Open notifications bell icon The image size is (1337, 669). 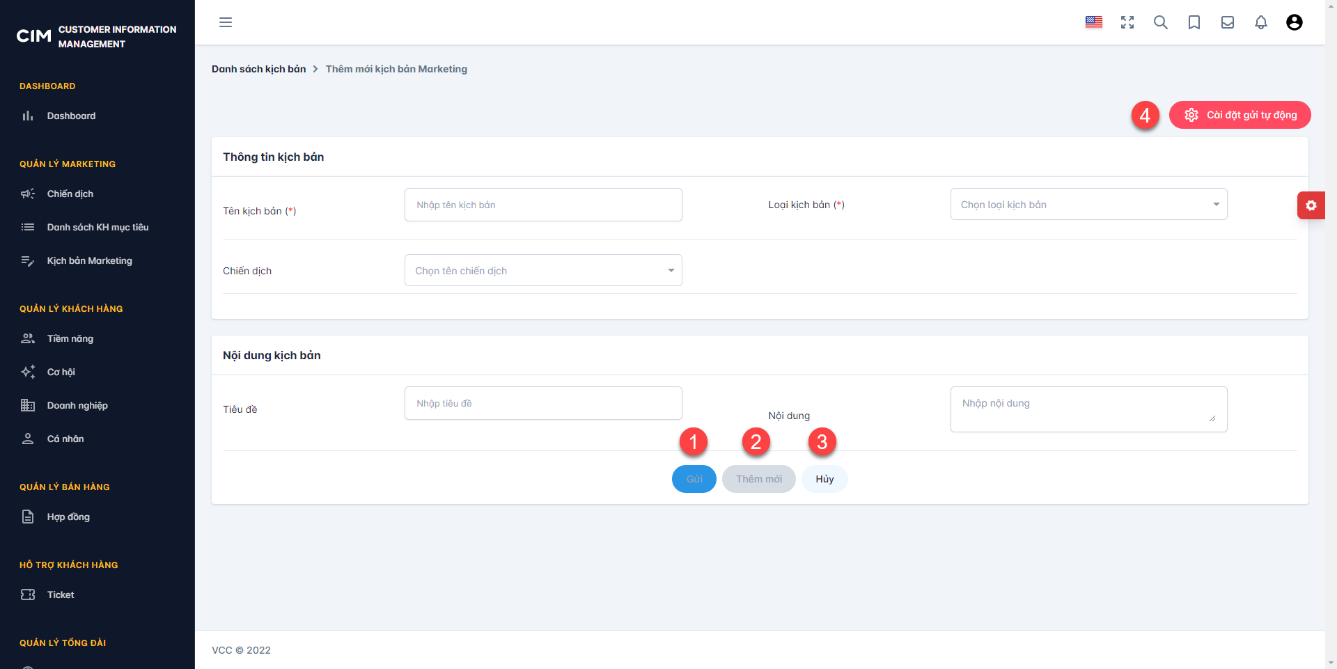[x=1261, y=22]
